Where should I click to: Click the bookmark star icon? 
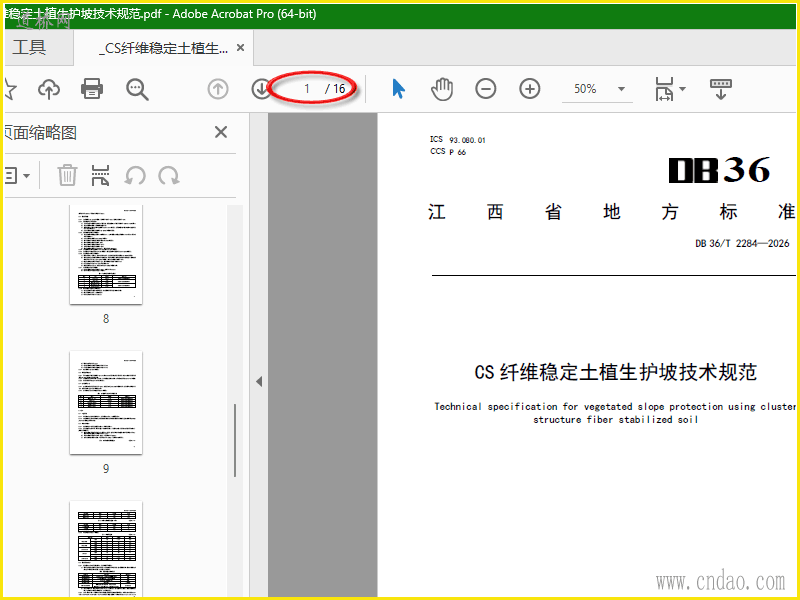coord(10,89)
